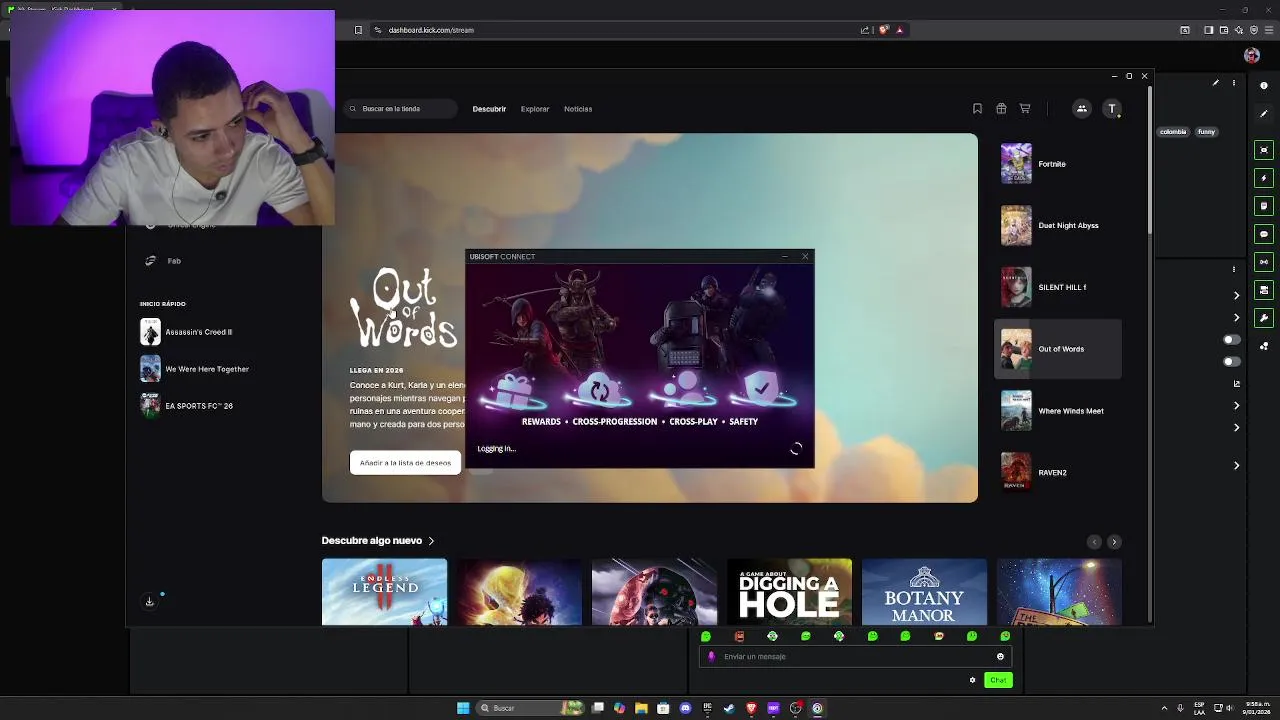The height and width of the screenshot is (720, 1280).
Task: Click the Kick profile avatar at top right
Action: pos(1251,56)
